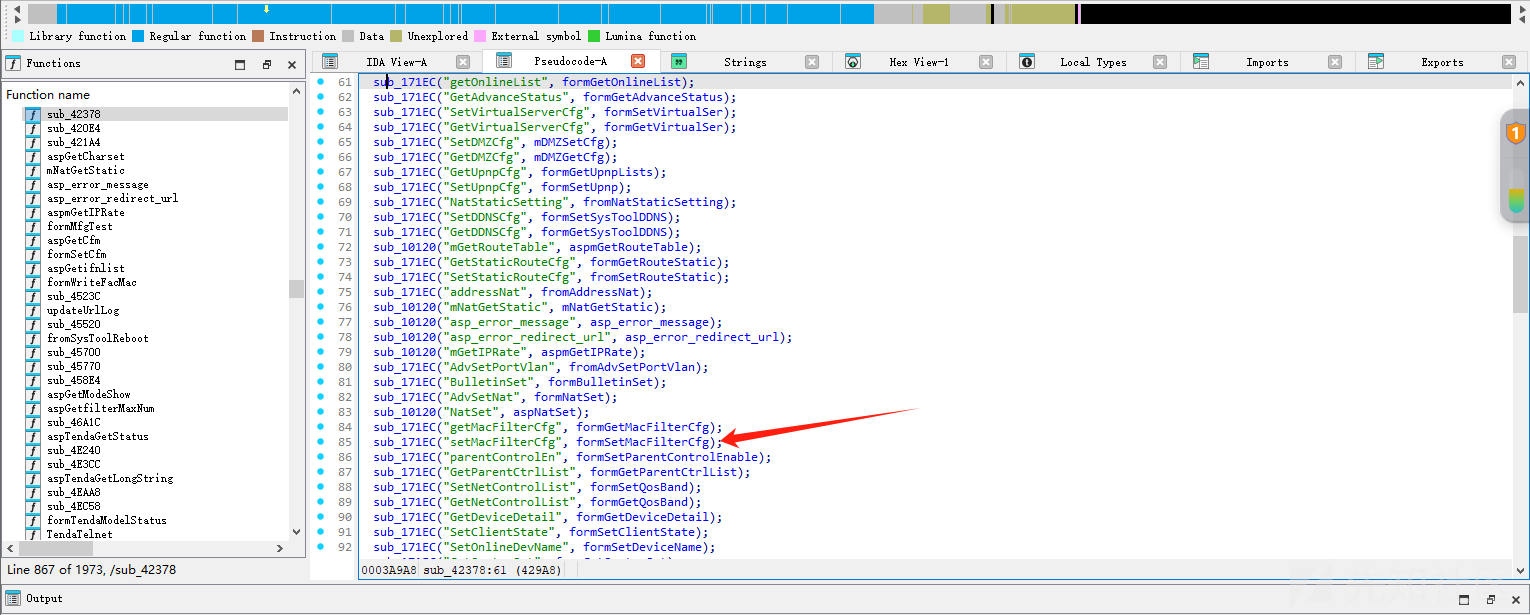
Task: Click formSetMacFilterCfg on line 85
Action: (643, 442)
